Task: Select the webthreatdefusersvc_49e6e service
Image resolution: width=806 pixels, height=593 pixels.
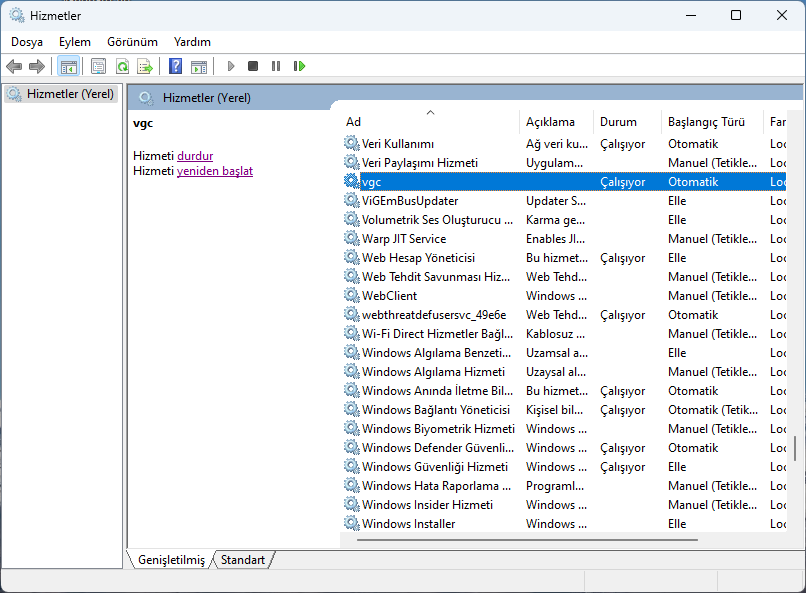Action: [563, 314]
